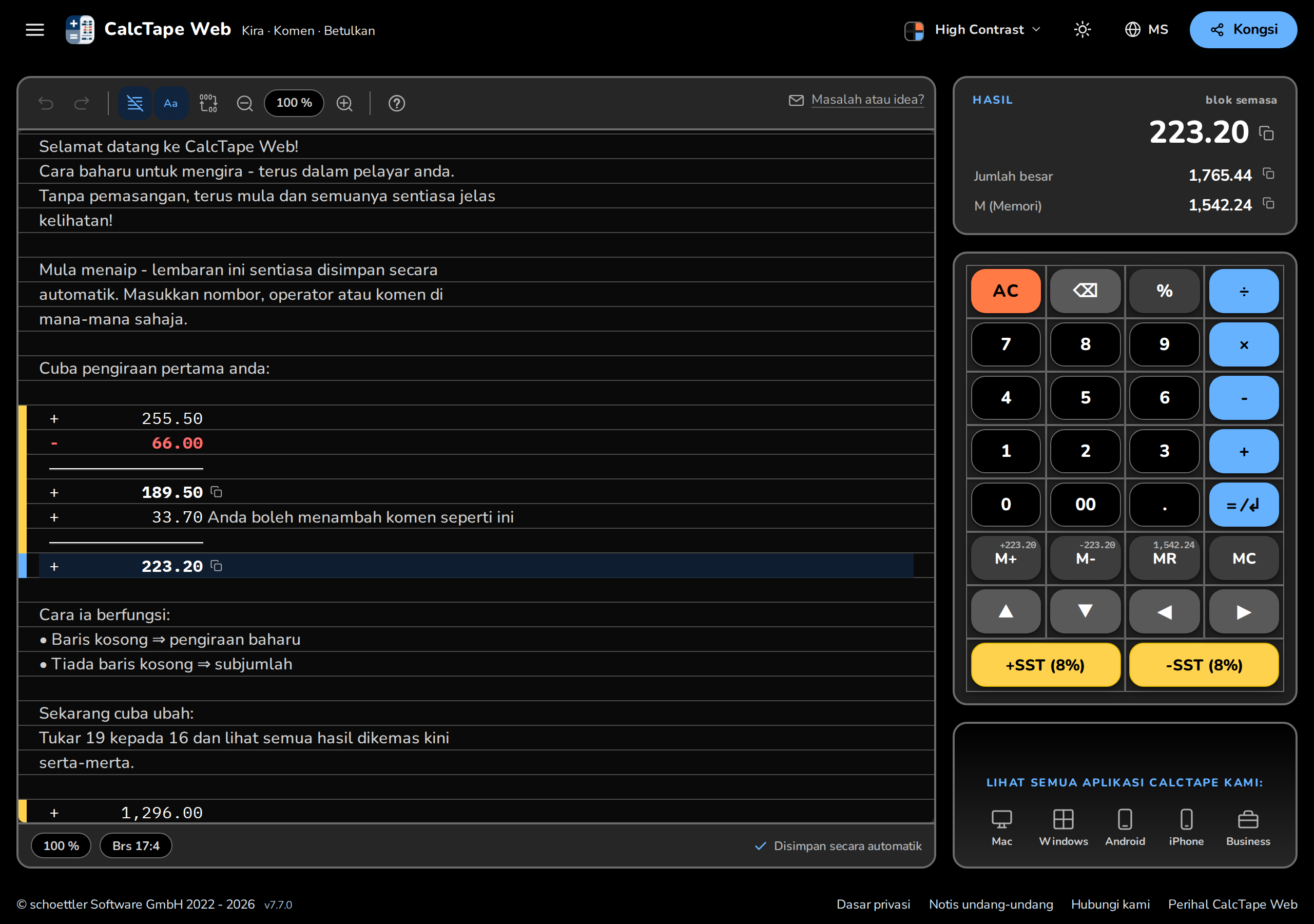1314x924 pixels.
Task: Click the decimal rounding settings icon
Action: pos(208,103)
